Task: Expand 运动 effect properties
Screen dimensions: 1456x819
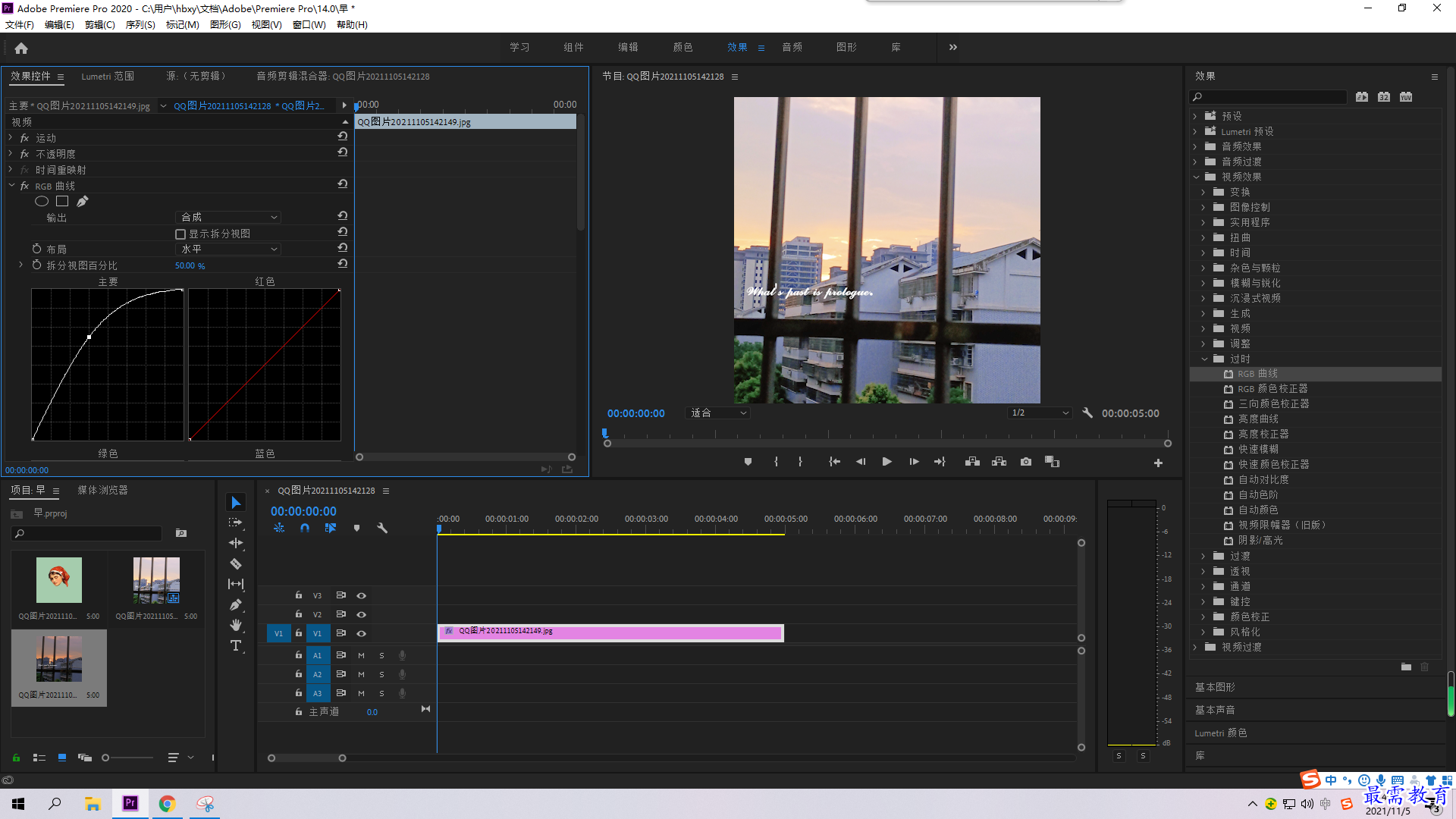Action: click(x=11, y=137)
